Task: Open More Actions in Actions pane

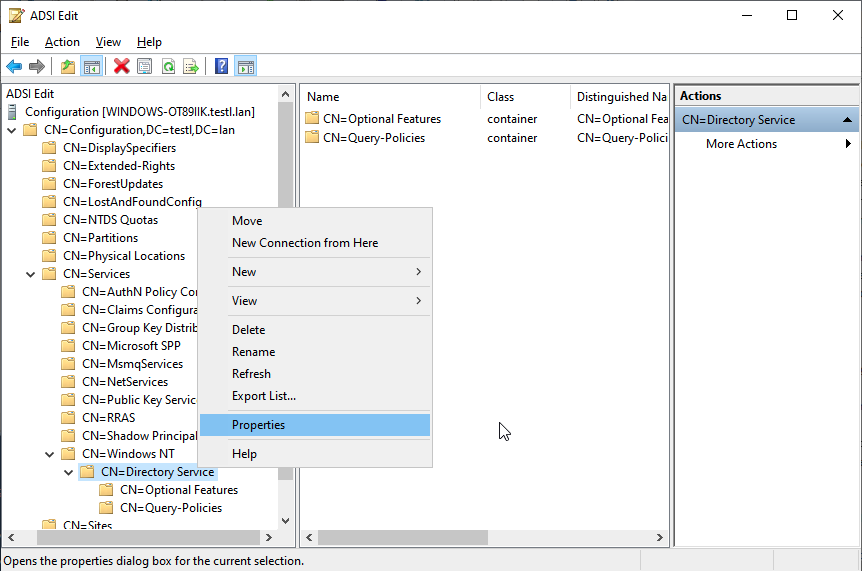Action: tap(741, 144)
